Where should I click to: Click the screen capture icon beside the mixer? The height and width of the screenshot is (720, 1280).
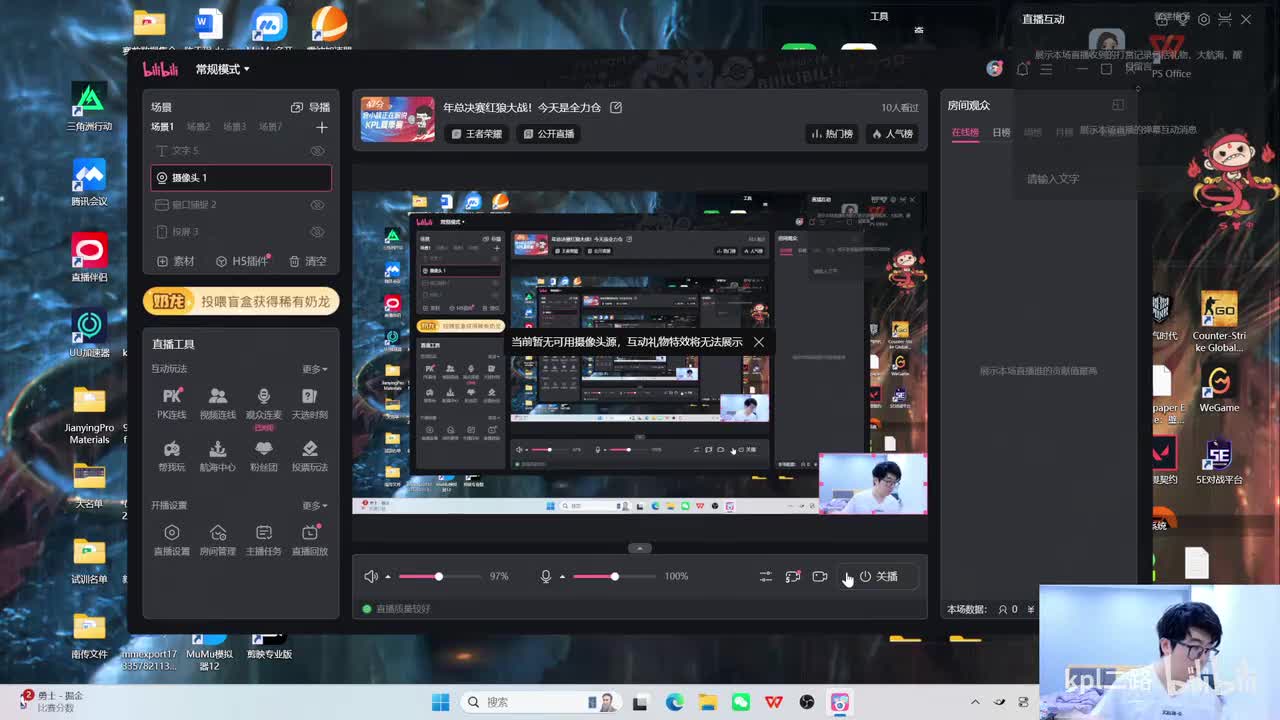pos(793,576)
